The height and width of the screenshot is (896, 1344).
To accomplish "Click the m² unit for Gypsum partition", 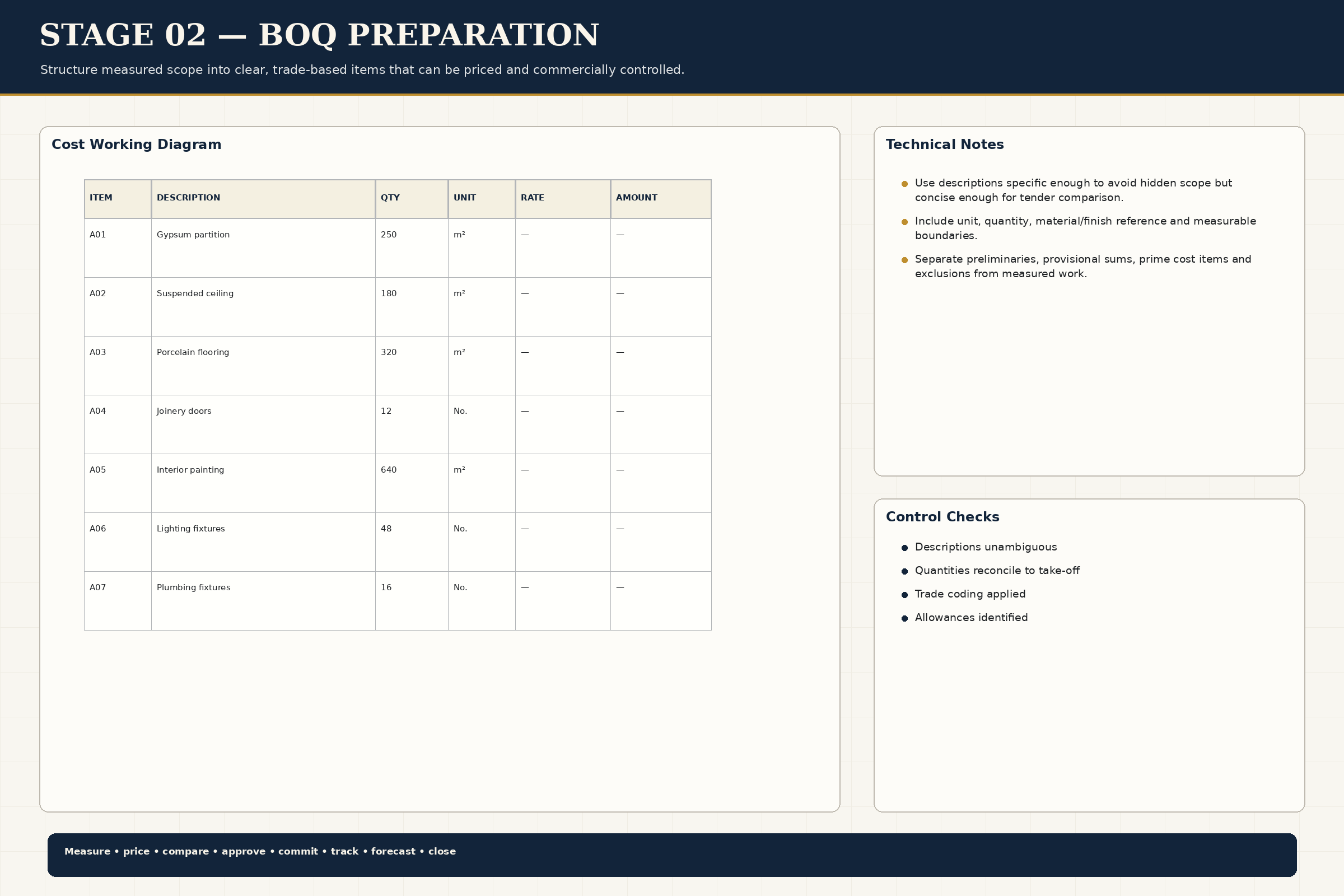I will click(459, 235).
